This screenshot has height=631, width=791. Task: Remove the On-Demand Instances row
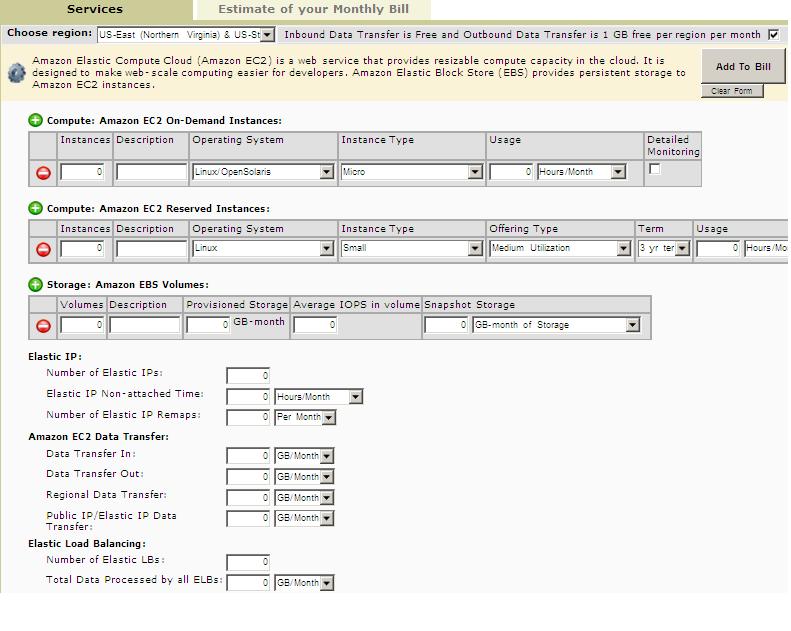click(43, 173)
